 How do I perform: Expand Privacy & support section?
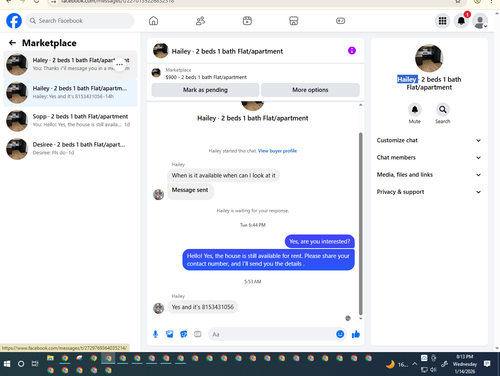(429, 192)
